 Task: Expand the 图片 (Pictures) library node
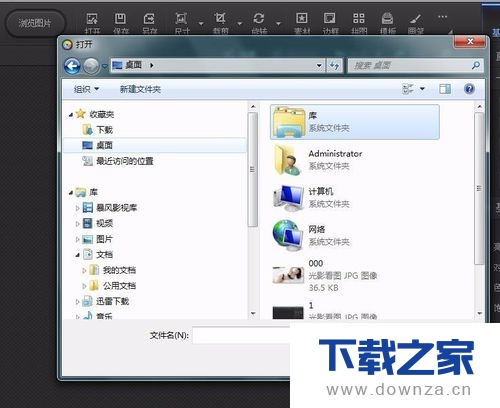(77, 239)
